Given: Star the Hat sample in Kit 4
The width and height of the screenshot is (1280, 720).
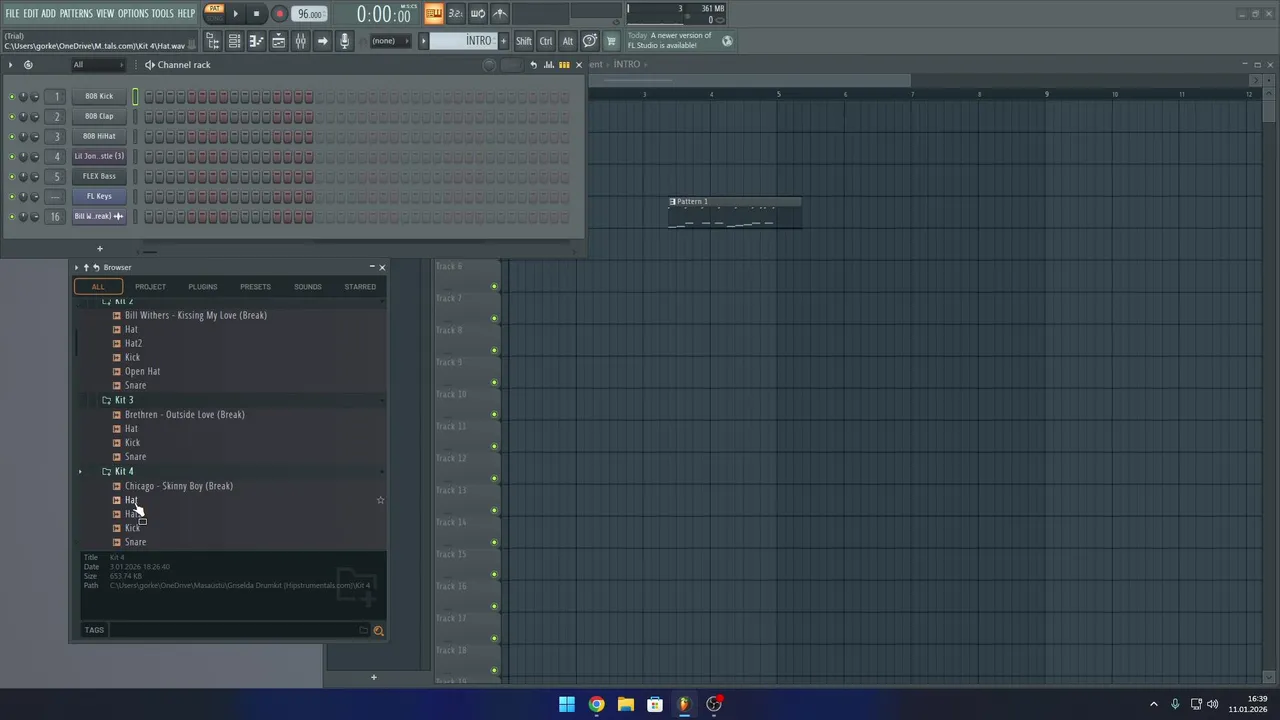Looking at the screenshot, I should tap(380, 500).
